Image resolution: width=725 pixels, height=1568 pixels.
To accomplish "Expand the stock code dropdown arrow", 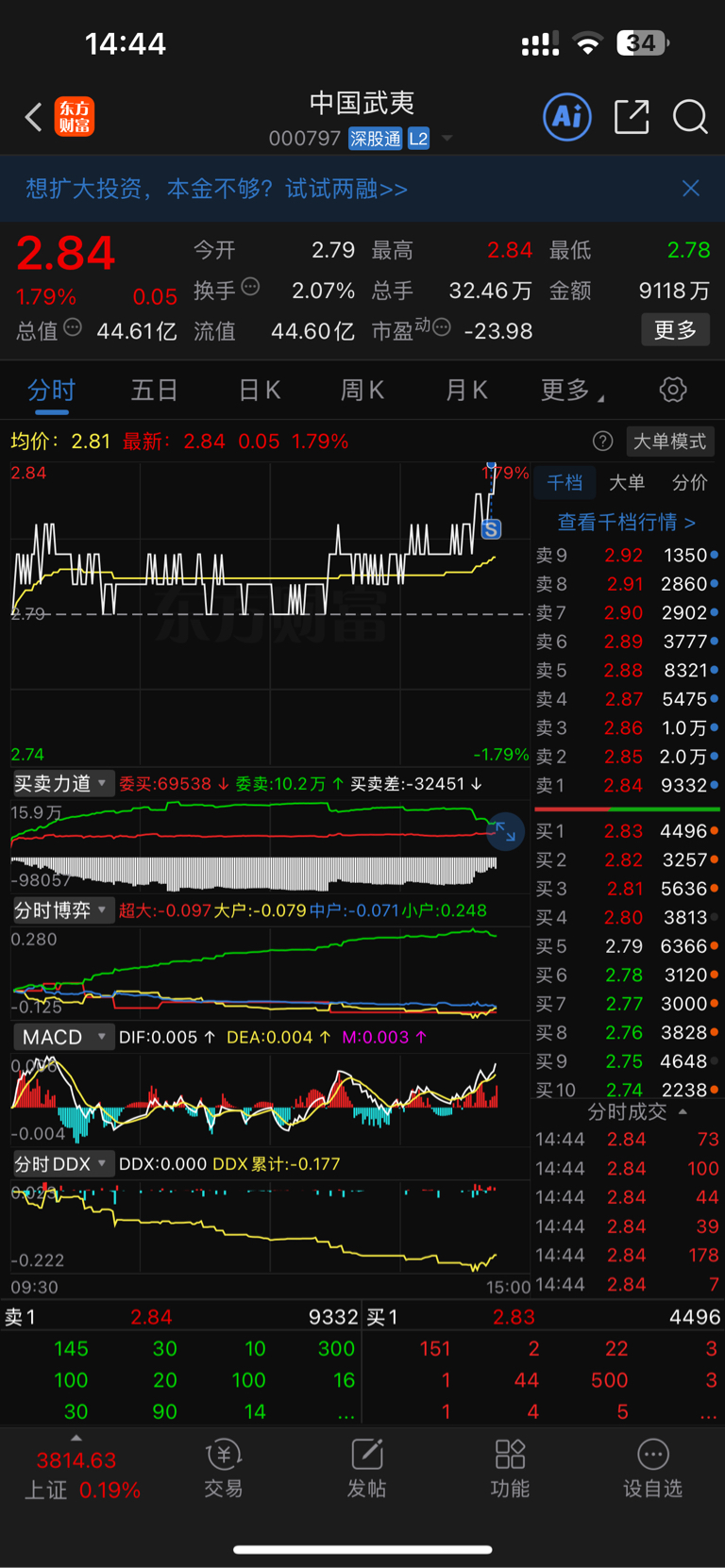I will click(447, 139).
